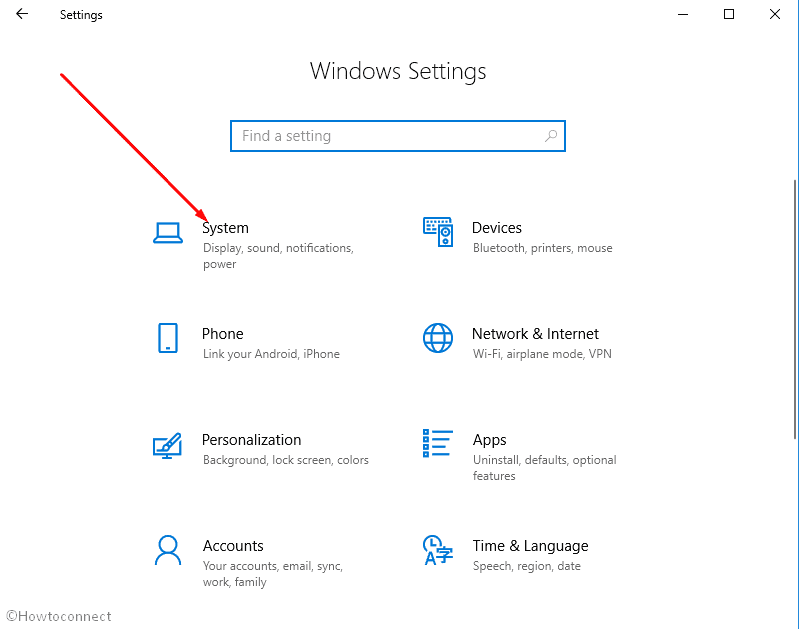This screenshot has height=629, width=799.
Task: Select the Apps list icon
Action: pos(438,443)
